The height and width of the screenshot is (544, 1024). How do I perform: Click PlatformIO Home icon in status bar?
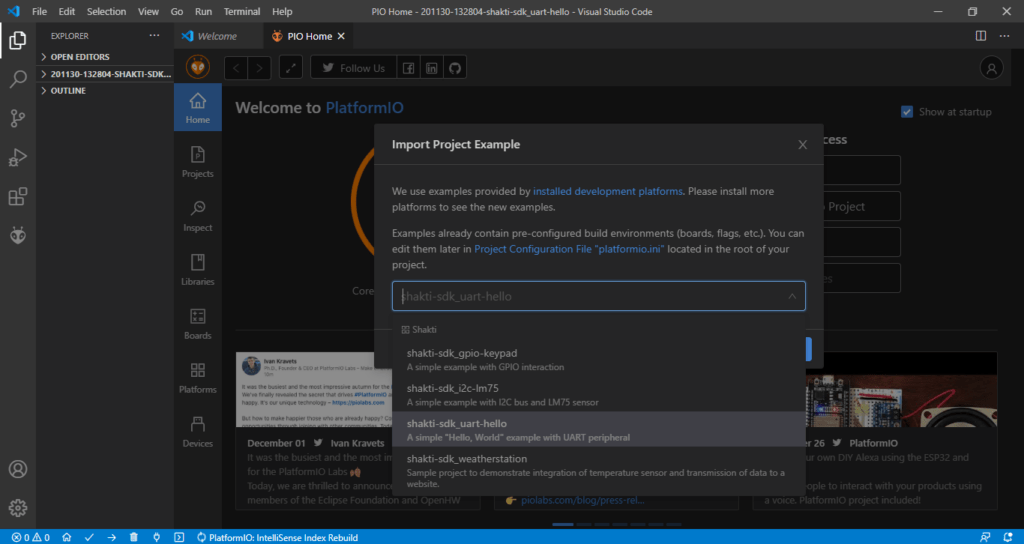click(x=67, y=537)
